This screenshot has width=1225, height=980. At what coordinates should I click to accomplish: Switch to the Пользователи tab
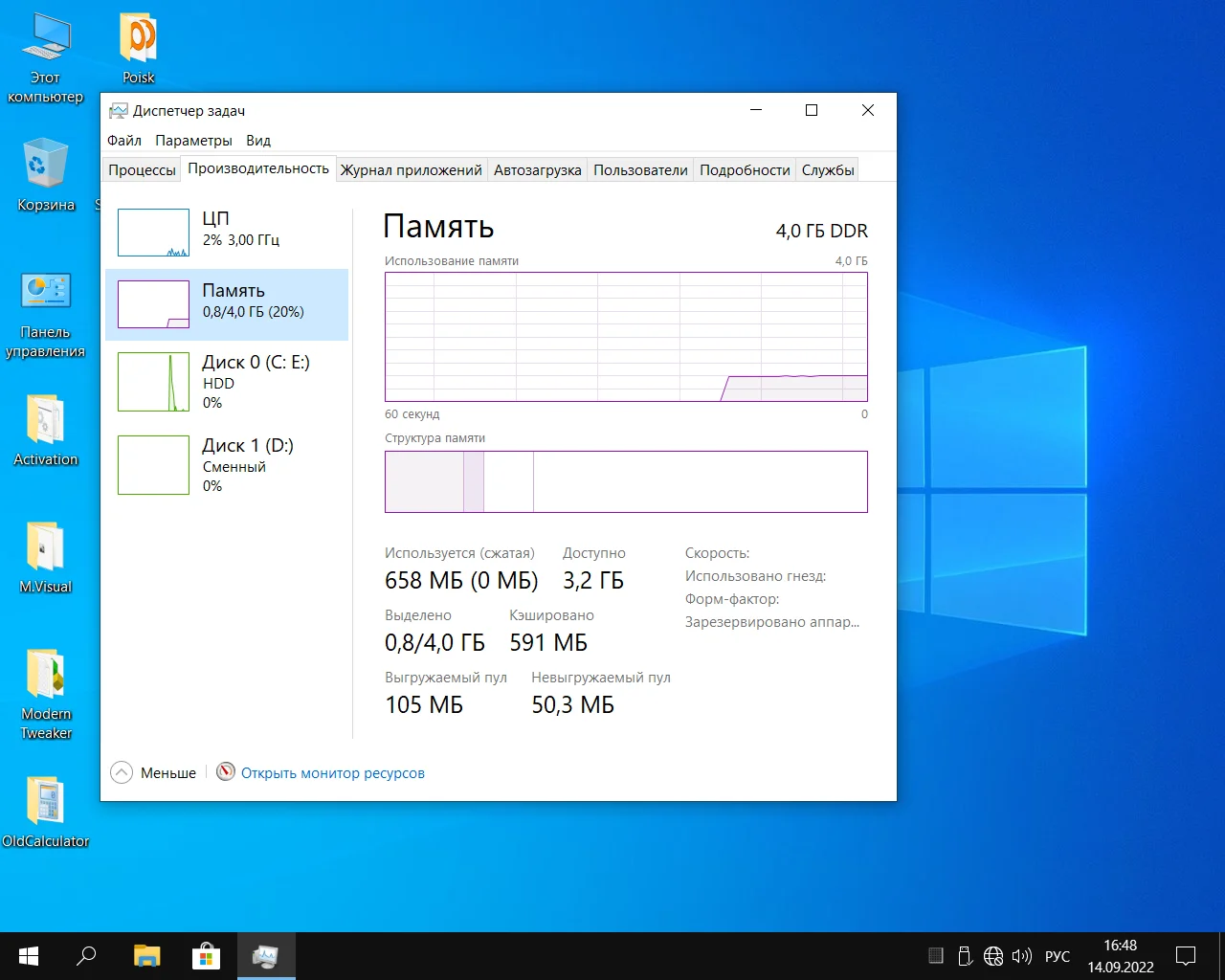[x=640, y=169]
